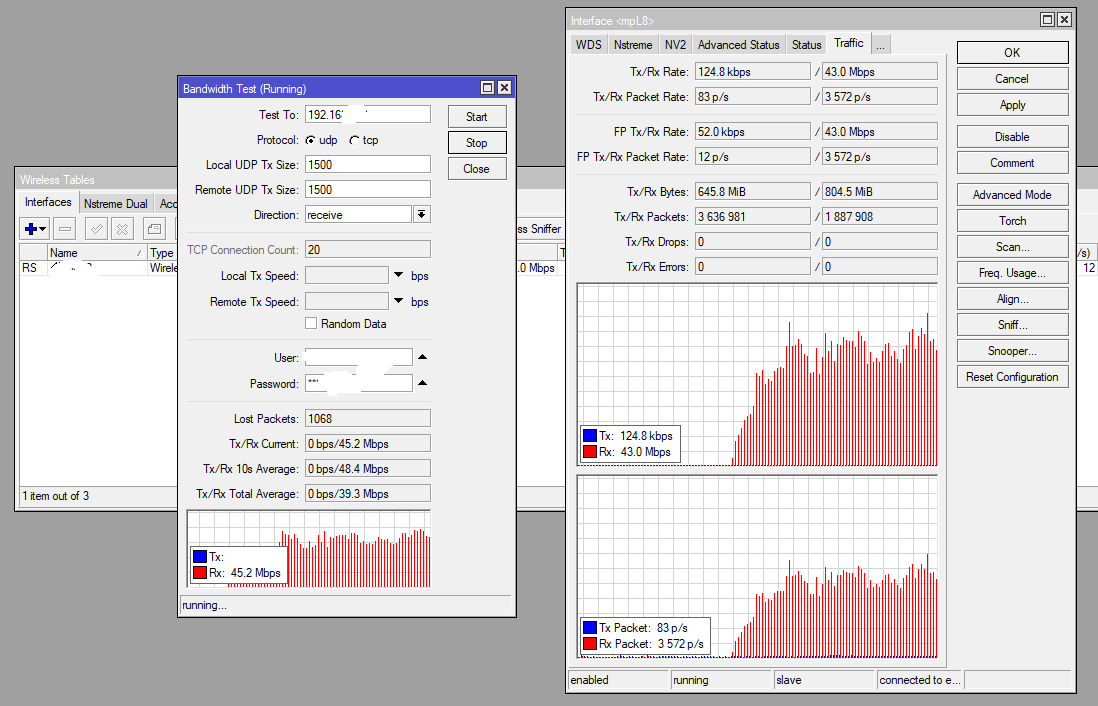Open the Nstreme Dual tab

coord(115,203)
